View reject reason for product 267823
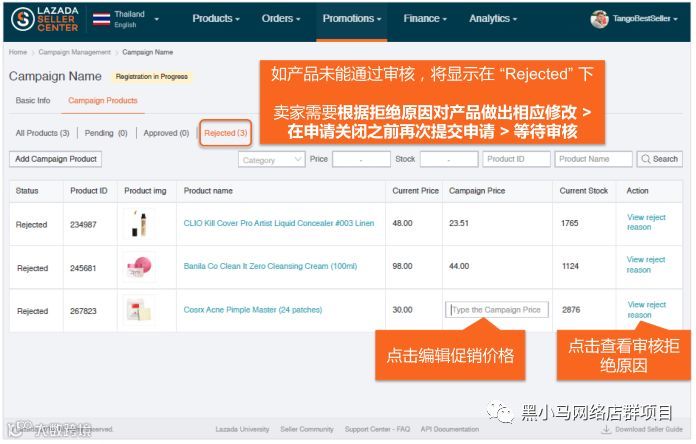 click(x=646, y=309)
